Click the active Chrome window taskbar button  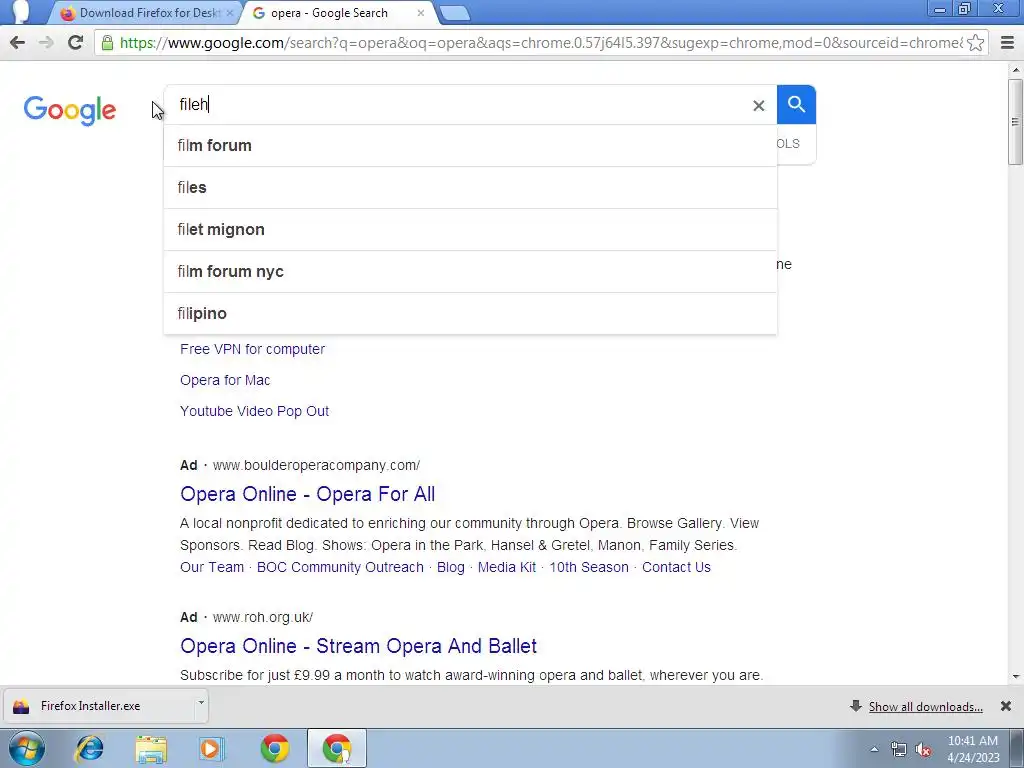click(x=337, y=748)
